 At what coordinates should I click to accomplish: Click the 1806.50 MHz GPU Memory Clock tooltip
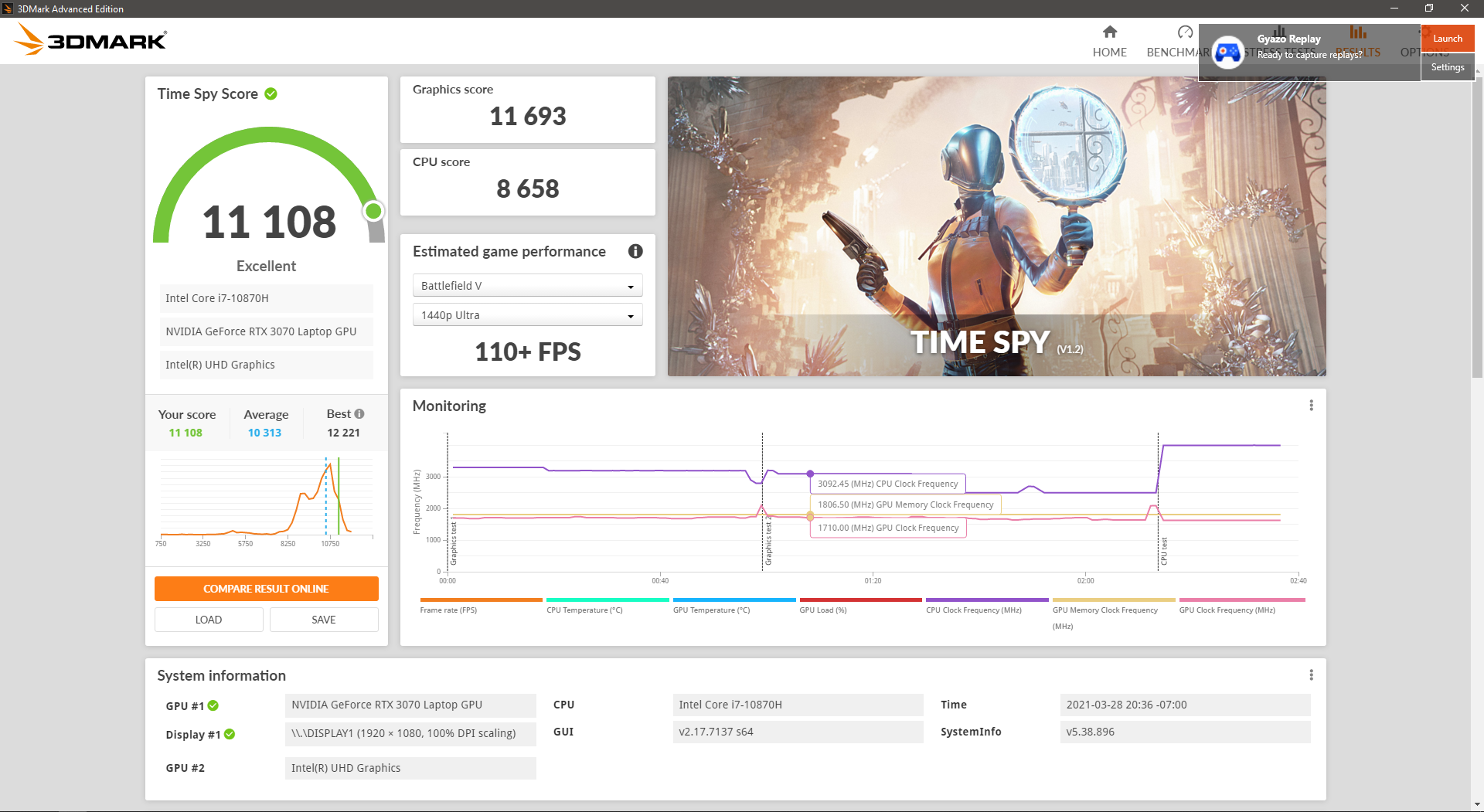coord(906,505)
